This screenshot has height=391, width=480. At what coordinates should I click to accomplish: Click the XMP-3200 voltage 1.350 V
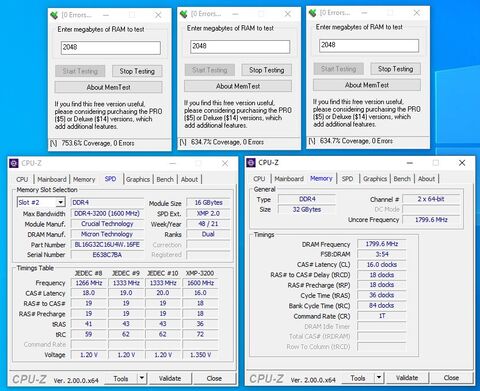click(200, 355)
